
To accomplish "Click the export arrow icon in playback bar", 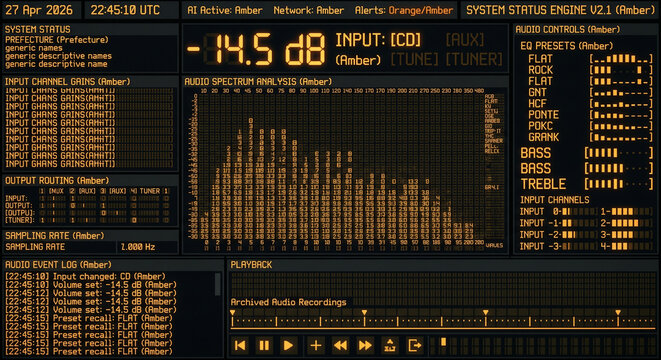I will (x=415, y=346).
